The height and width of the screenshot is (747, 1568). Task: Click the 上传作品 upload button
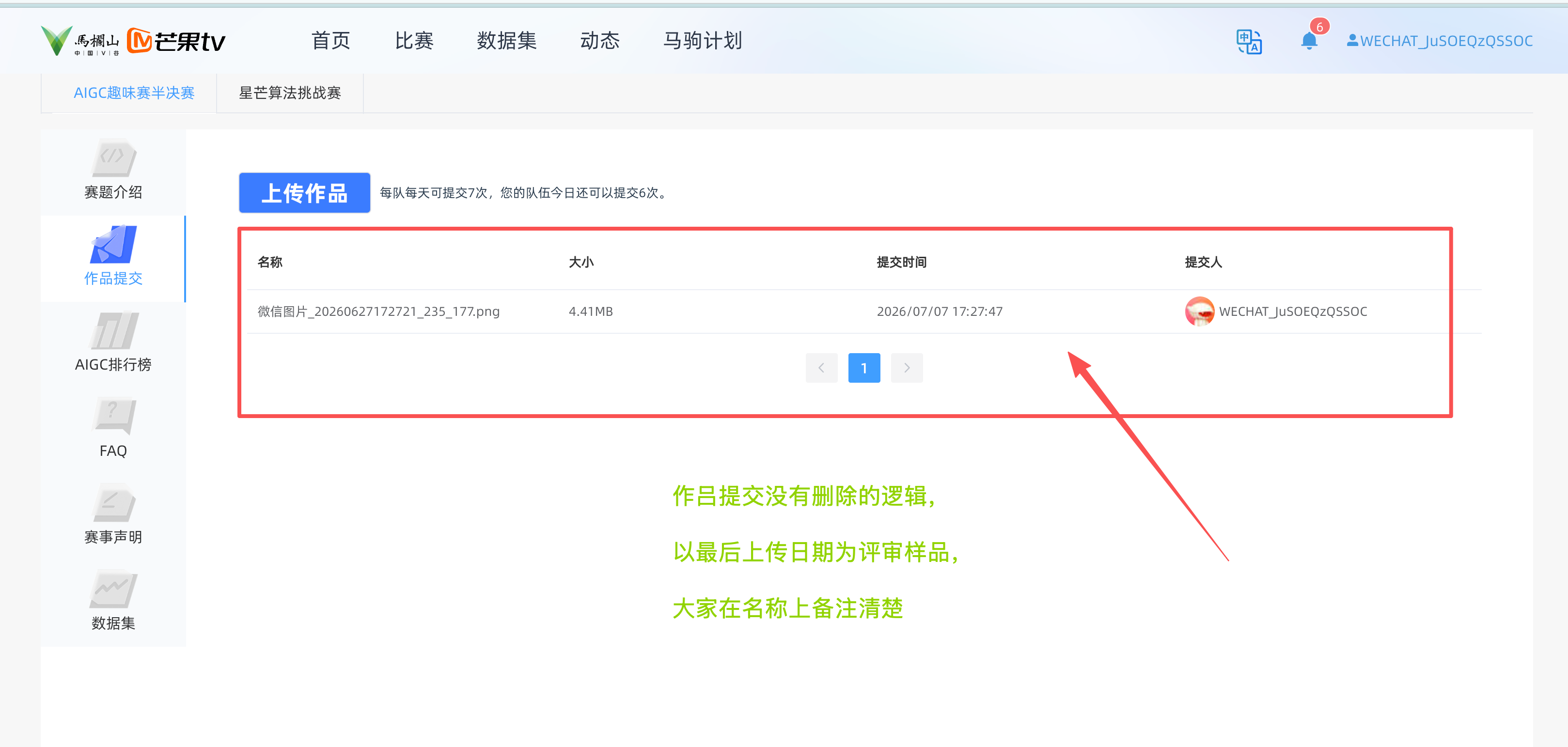pos(304,193)
